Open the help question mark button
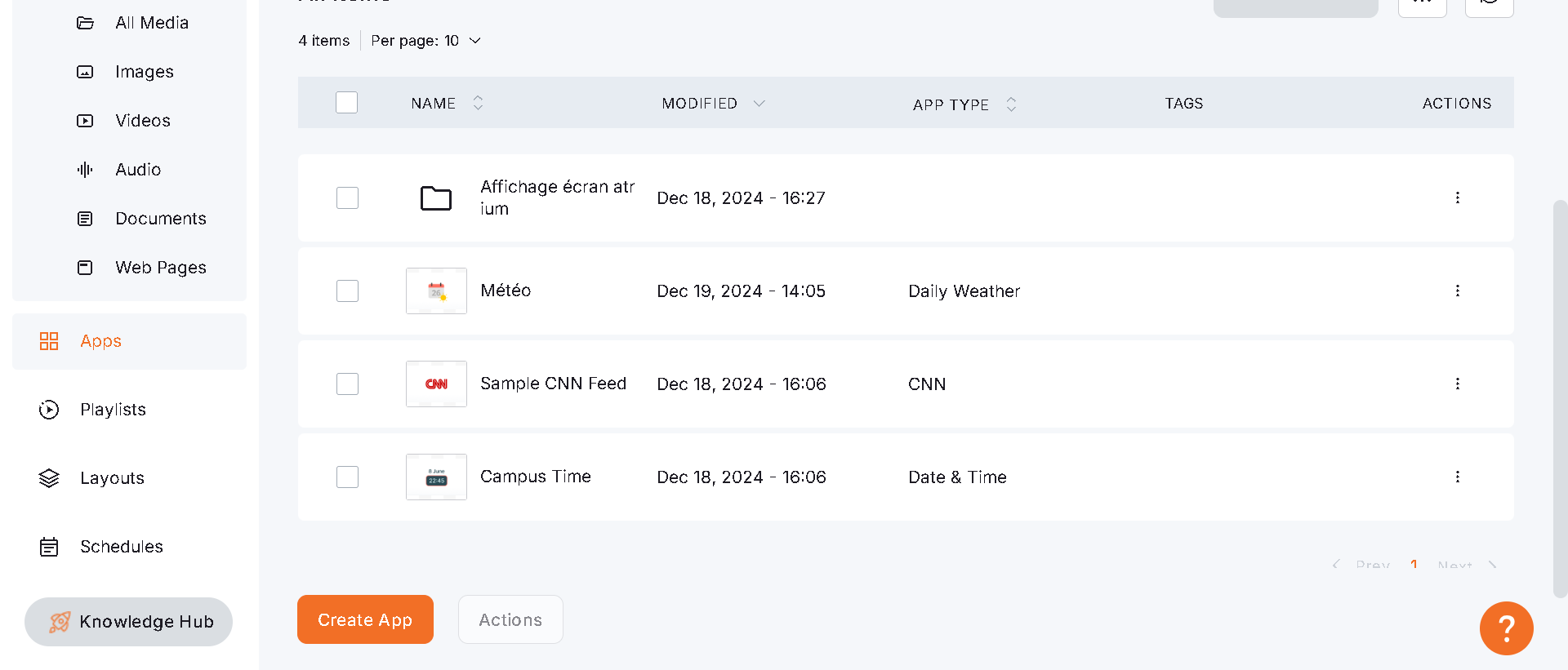This screenshot has width=1568, height=670. (1506, 628)
